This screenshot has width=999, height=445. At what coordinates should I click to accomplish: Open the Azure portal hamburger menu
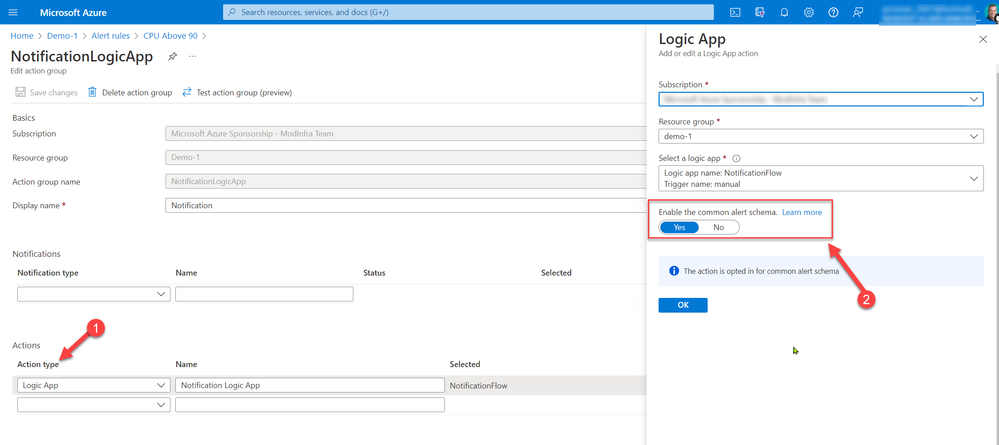(x=13, y=12)
